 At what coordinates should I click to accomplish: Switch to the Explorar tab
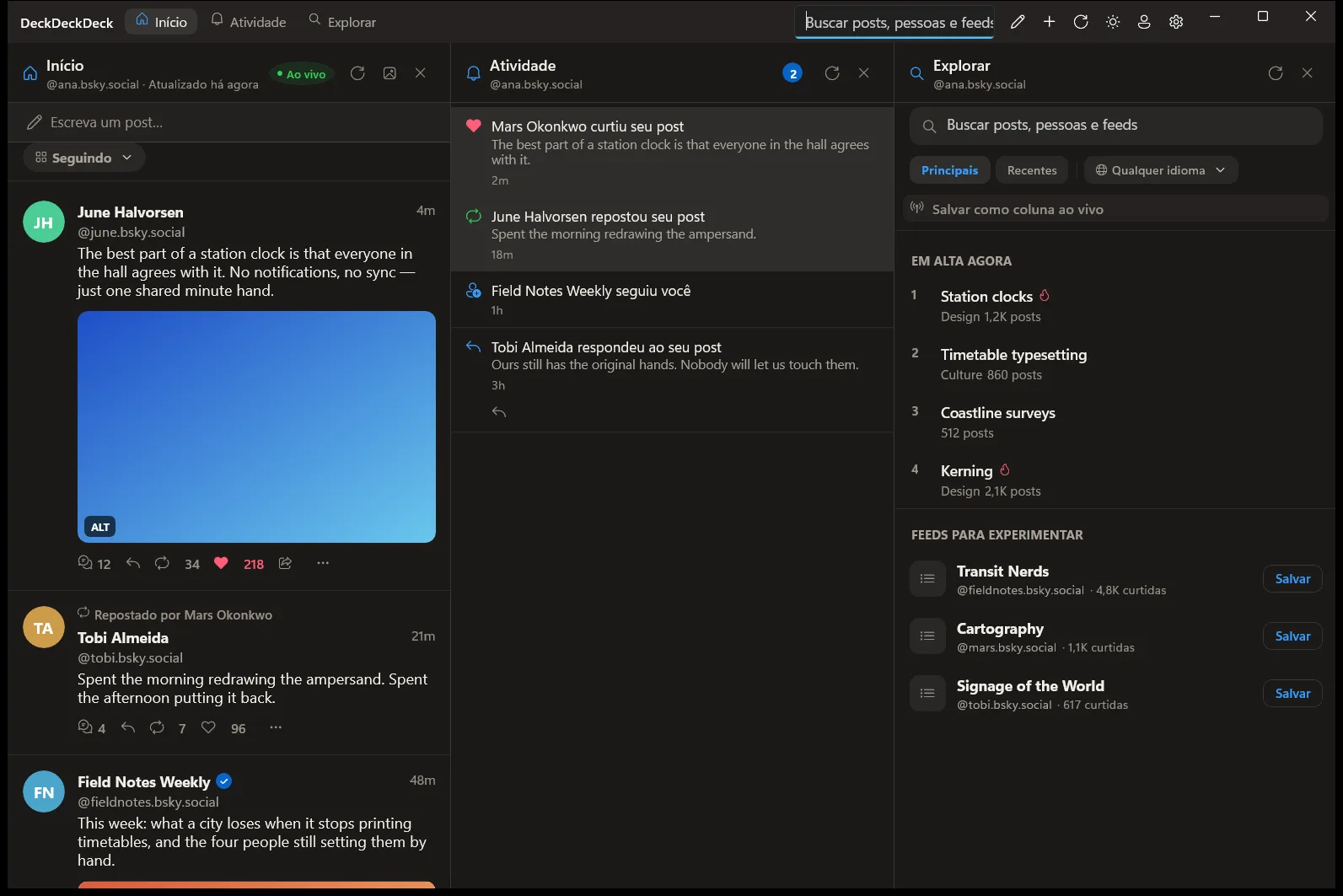click(x=342, y=22)
